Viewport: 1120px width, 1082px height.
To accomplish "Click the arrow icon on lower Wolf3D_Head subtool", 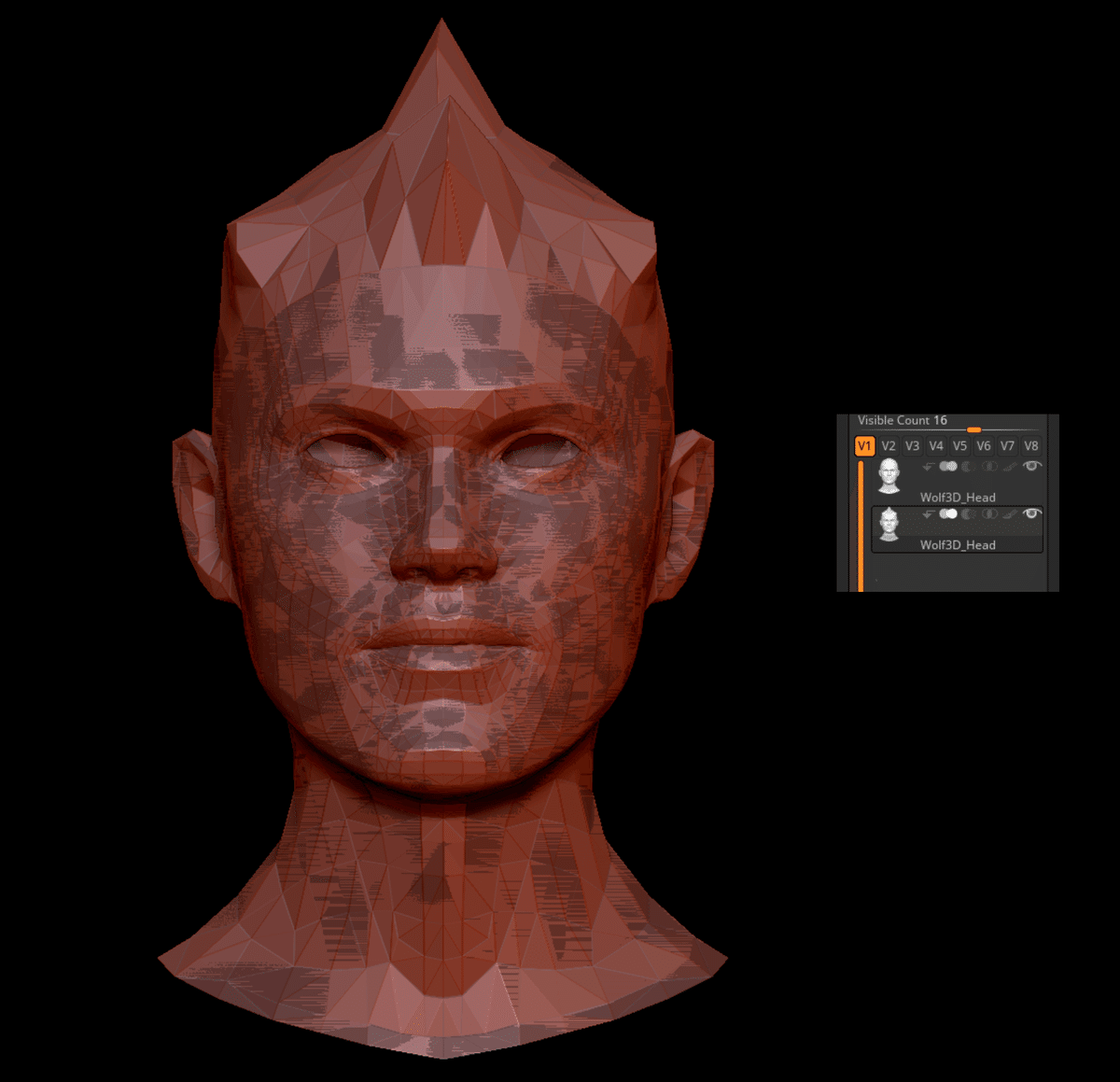I will 929,514.
